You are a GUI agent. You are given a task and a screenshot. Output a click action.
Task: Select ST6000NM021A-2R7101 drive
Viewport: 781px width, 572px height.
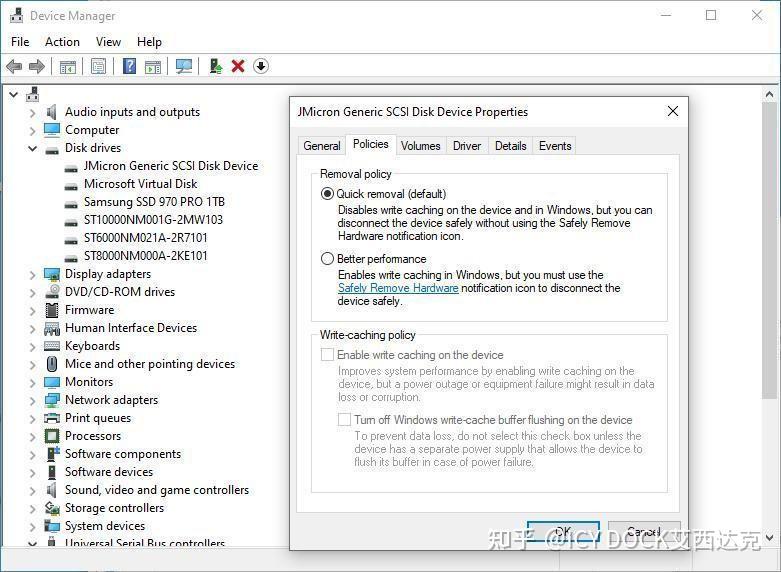click(x=145, y=238)
